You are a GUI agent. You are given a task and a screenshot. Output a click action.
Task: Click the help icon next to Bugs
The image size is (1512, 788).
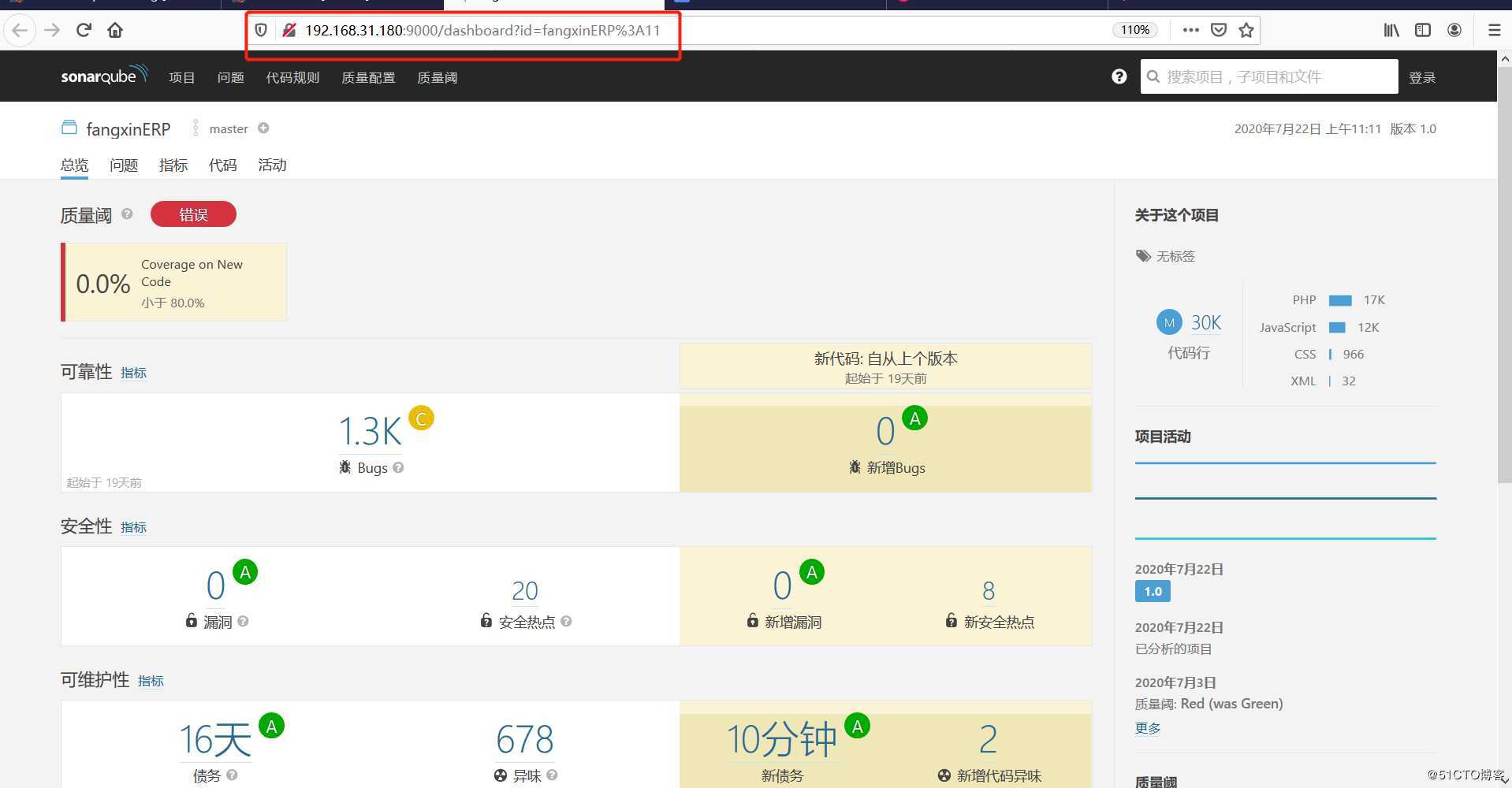tap(398, 467)
